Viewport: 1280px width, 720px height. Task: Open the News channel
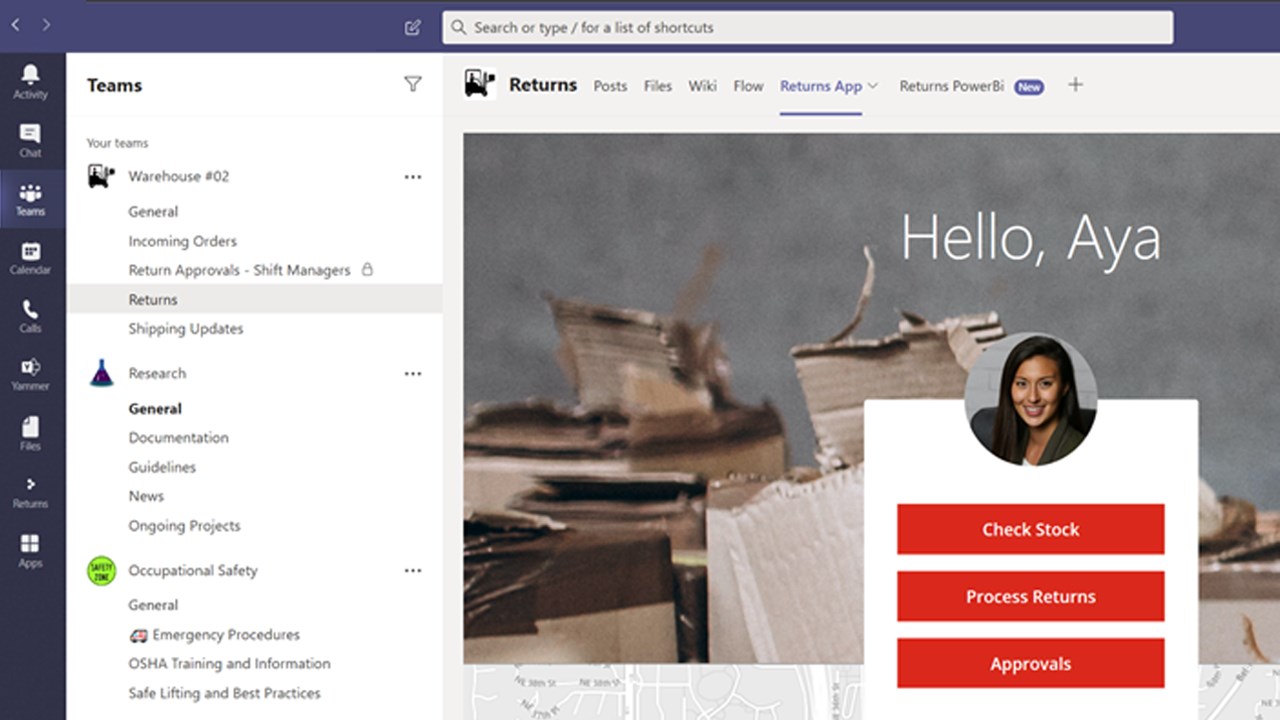point(146,496)
